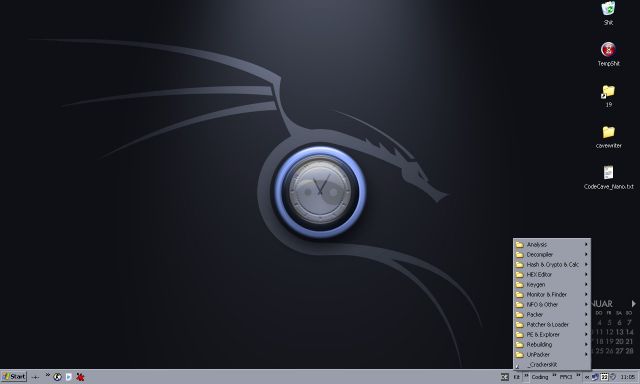Viewport: 640px width, 384px height.
Task: Show hidden tray icons with the arrow
Action: point(587,377)
